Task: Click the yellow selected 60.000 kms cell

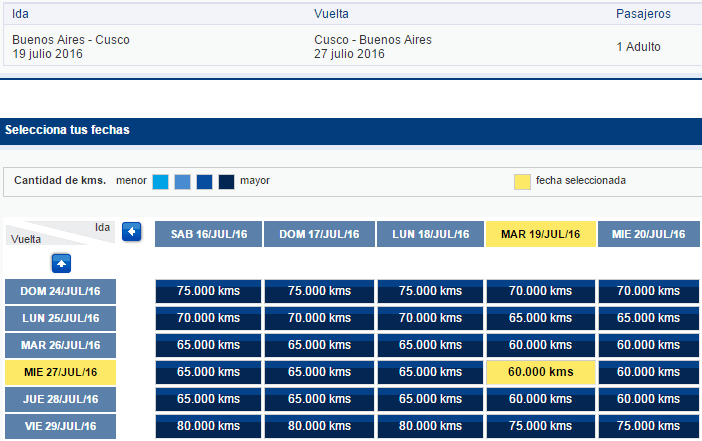Action: 541,372
